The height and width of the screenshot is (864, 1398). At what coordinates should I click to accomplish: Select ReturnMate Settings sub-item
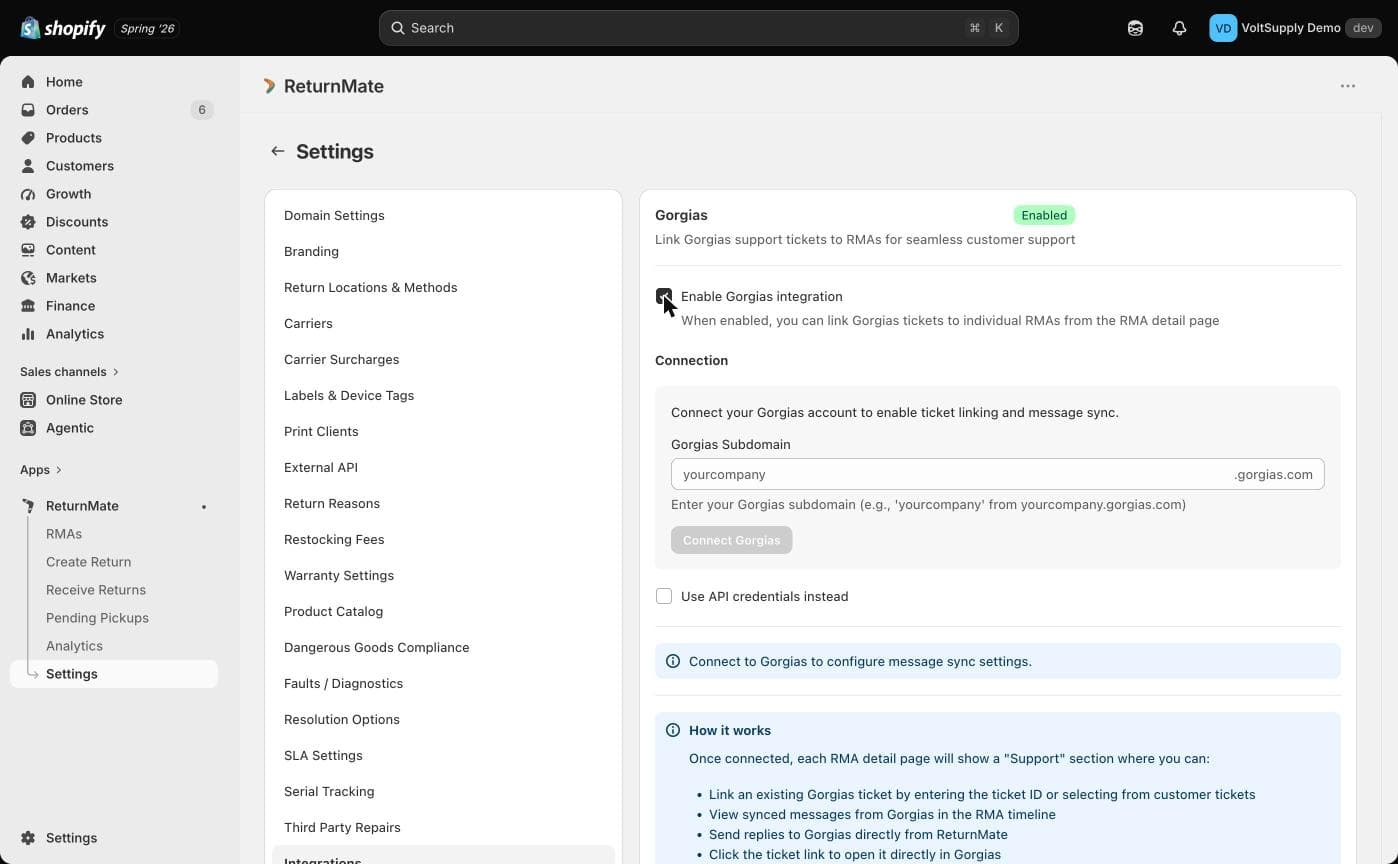click(114, 674)
